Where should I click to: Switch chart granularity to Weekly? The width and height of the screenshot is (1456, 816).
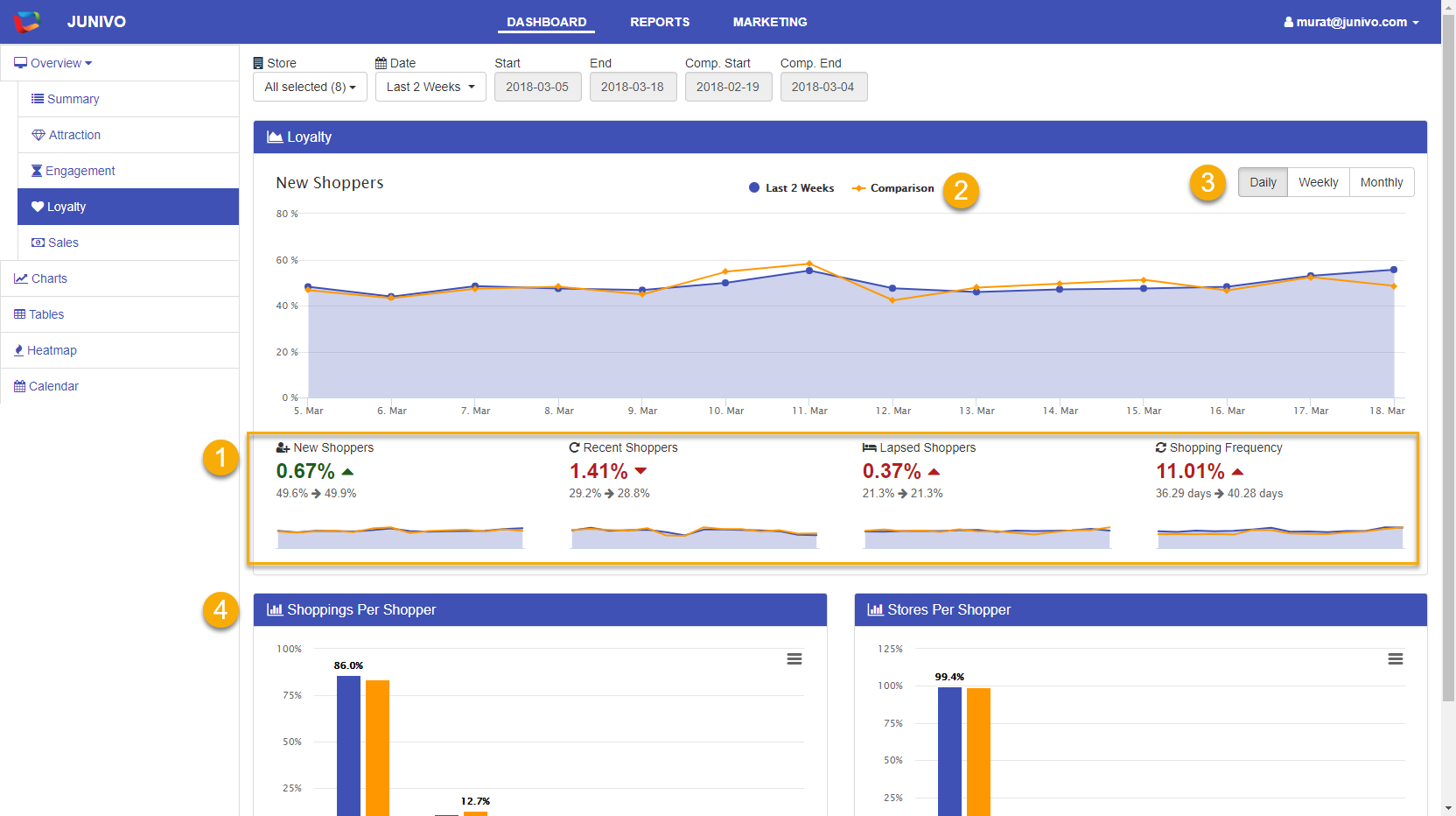(1318, 182)
